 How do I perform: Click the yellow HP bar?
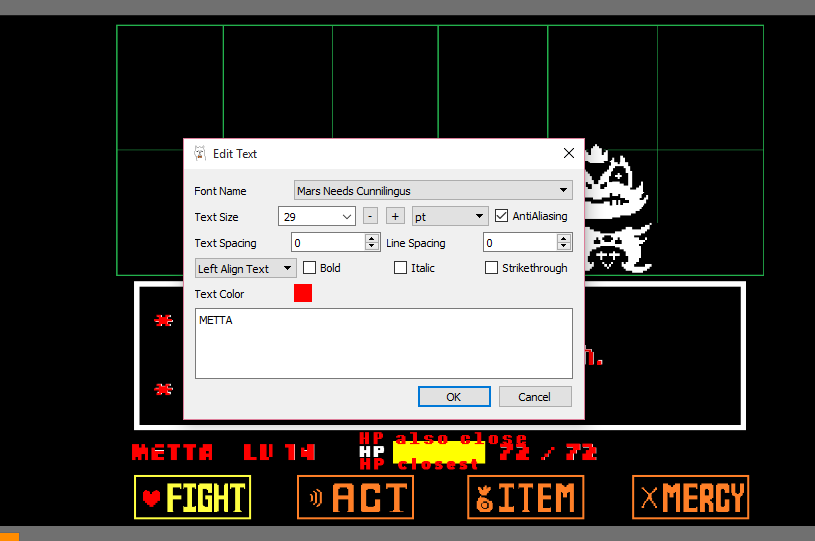(x=439, y=452)
